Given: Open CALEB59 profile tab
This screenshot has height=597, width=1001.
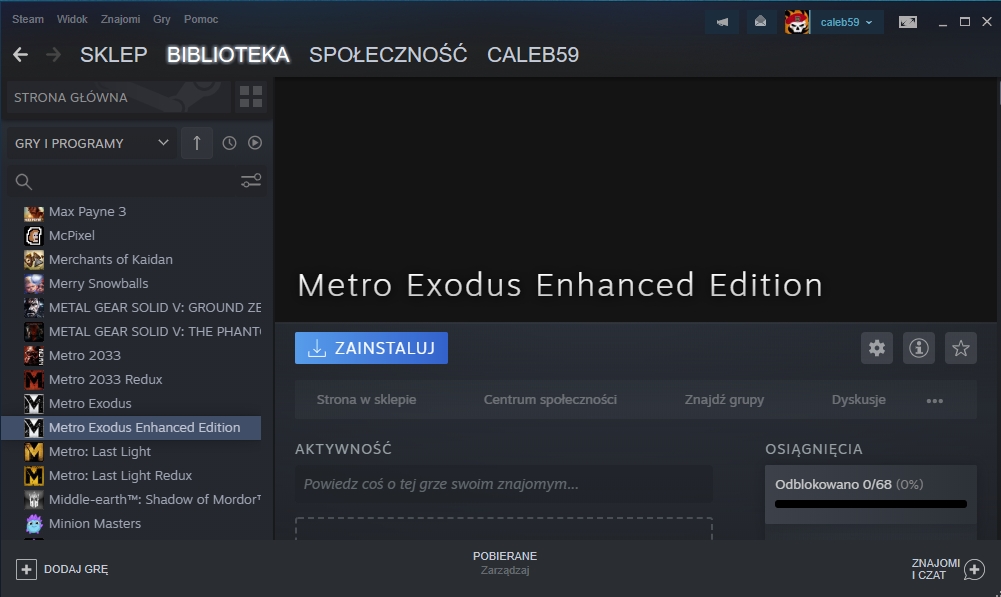Looking at the screenshot, I should [533, 55].
